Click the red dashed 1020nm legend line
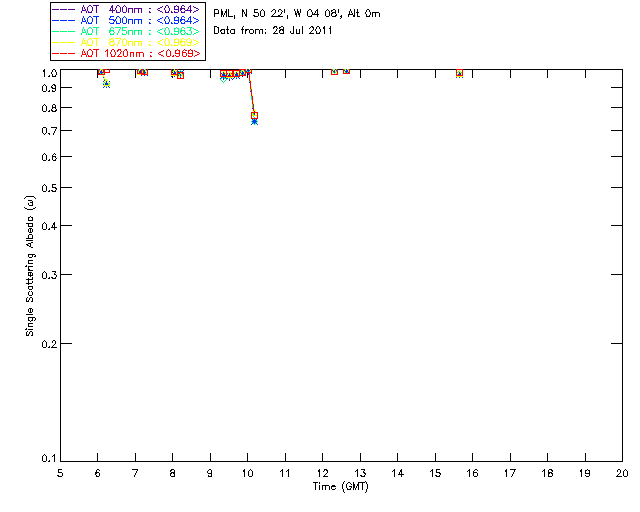This screenshot has height=512, width=640. pyautogui.click(x=64, y=53)
